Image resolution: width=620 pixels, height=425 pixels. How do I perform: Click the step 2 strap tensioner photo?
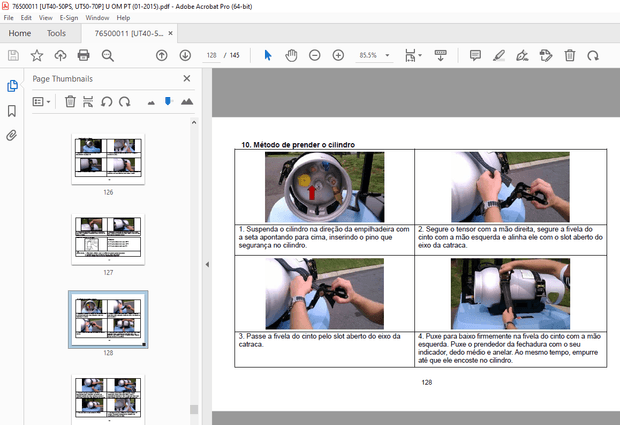pos(510,187)
